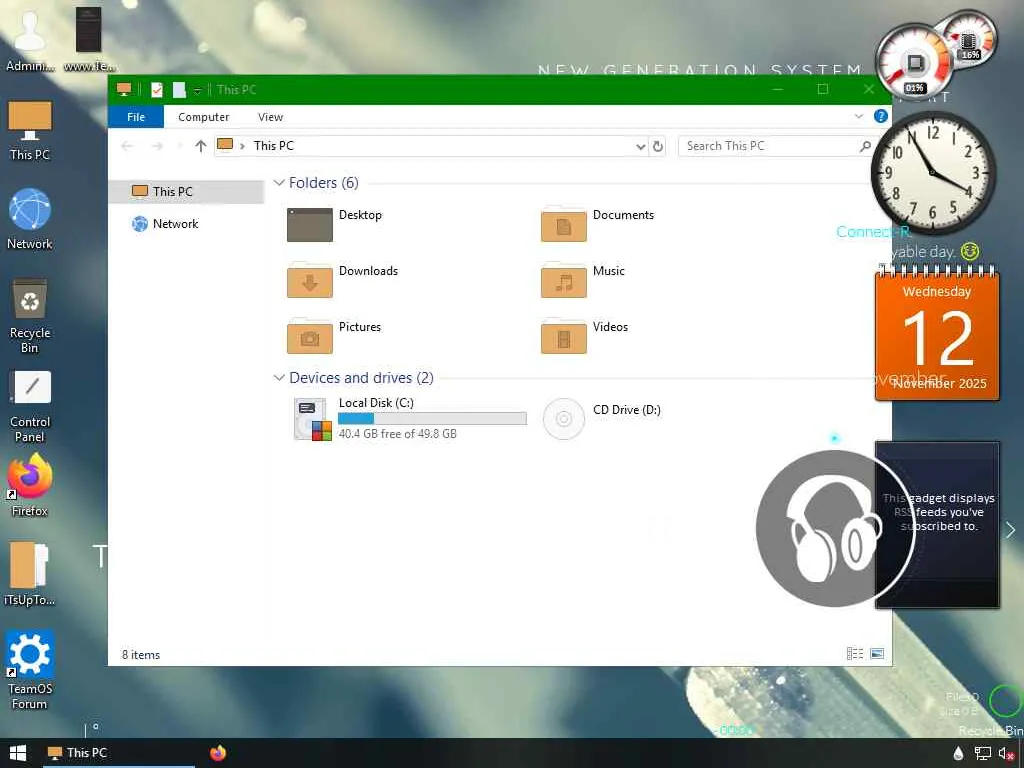Viewport: 1024px width, 768px height.
Task: Click the Documents folder label
Action: 623,215
